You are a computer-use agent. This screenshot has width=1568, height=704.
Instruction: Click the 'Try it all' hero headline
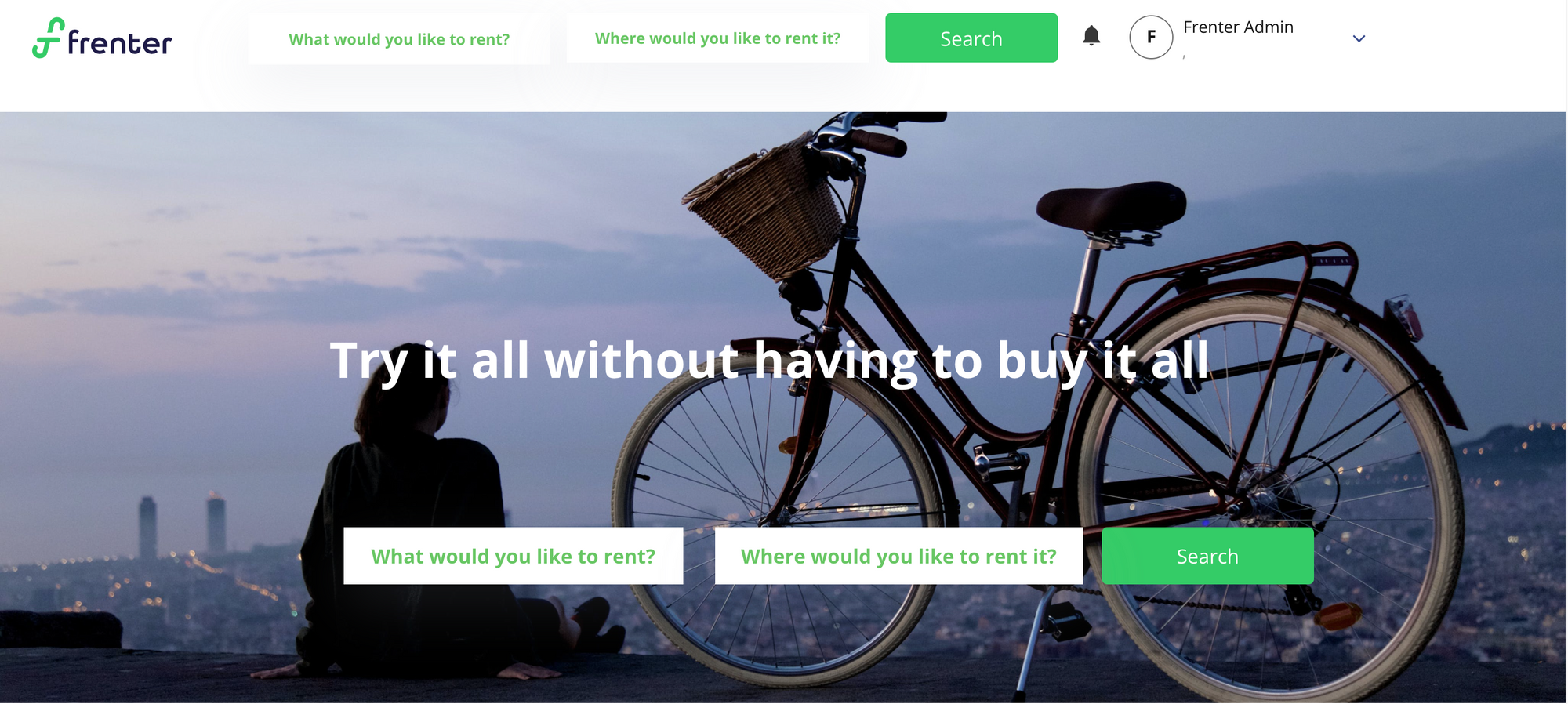pyautogui.click(x=769, y=361)
